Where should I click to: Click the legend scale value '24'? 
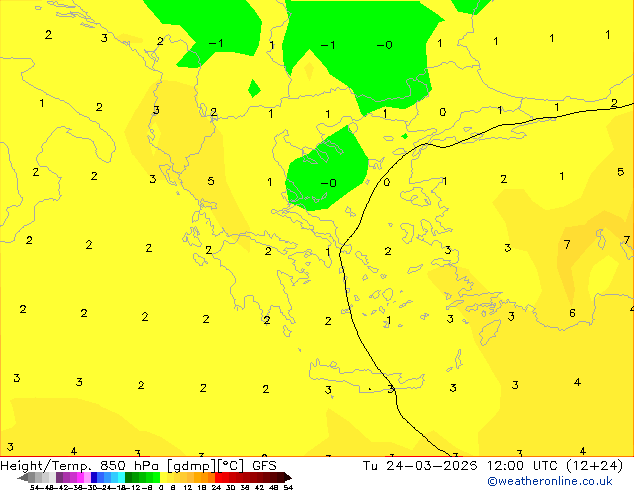pyautogui.click(x=216, y=487)
